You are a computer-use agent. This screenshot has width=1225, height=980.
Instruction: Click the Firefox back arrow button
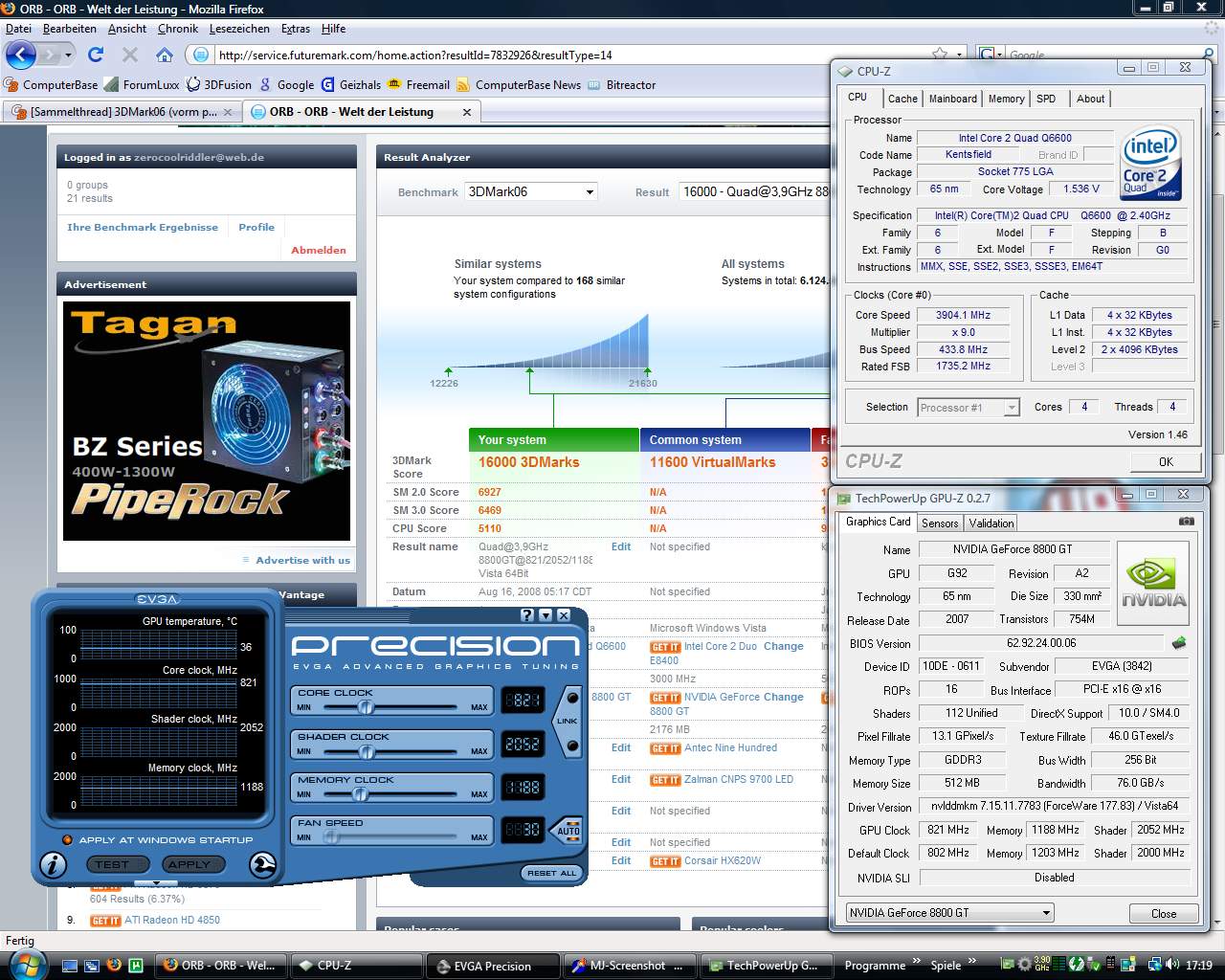(x=20, y=55)
